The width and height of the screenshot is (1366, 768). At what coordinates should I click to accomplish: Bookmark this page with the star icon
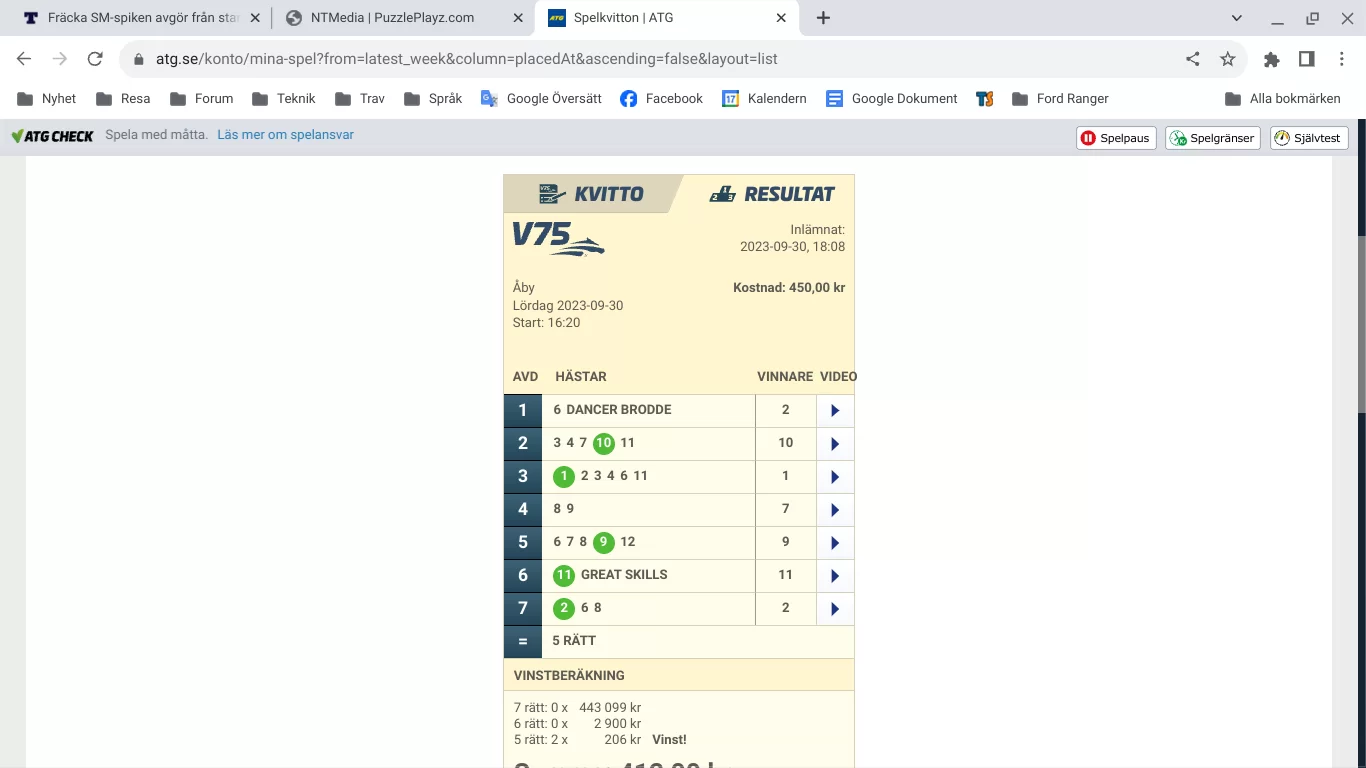[1228, 59]
